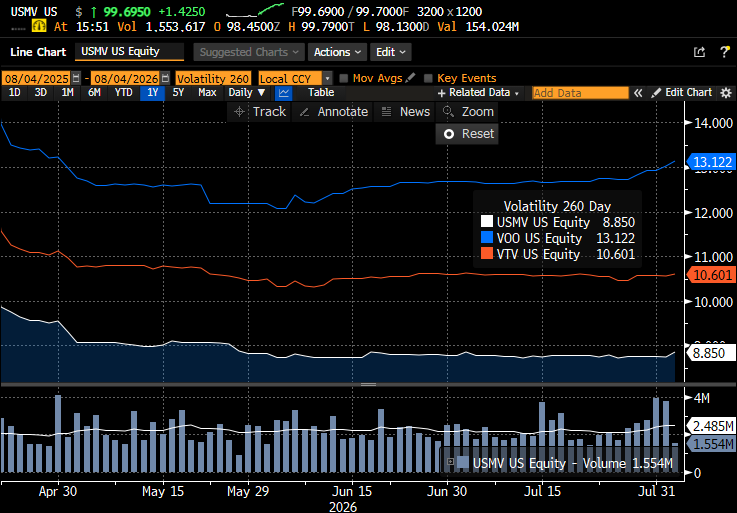Screen dimensions: 737x513
Task: Collapse panel with double left chevron
Action: click(637, 93)
